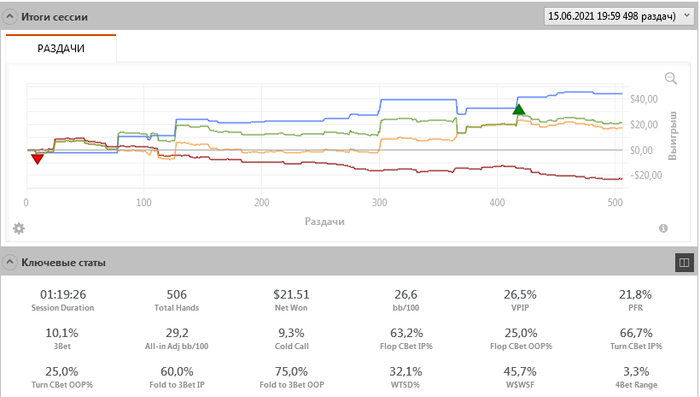Click the Total Hands 506 stat
Viewport: 700px width, 397px height.
(x=176, y=300)
